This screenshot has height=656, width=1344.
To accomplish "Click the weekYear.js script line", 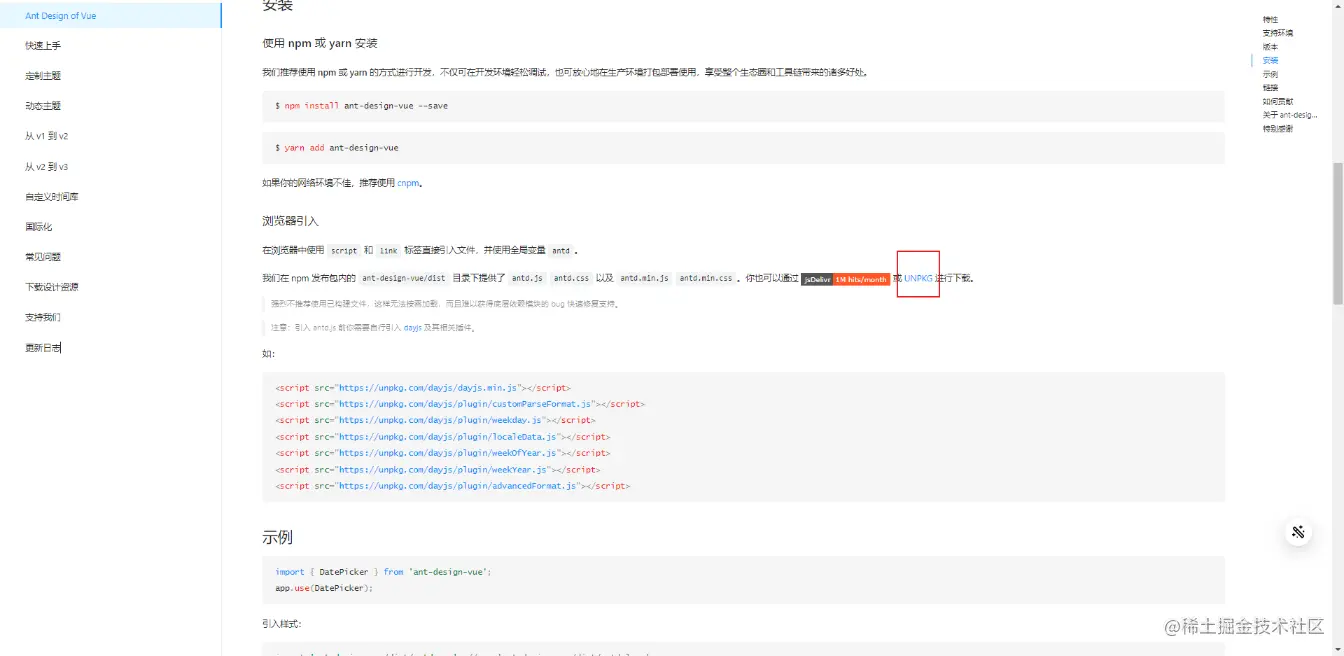I will point(437,470).
